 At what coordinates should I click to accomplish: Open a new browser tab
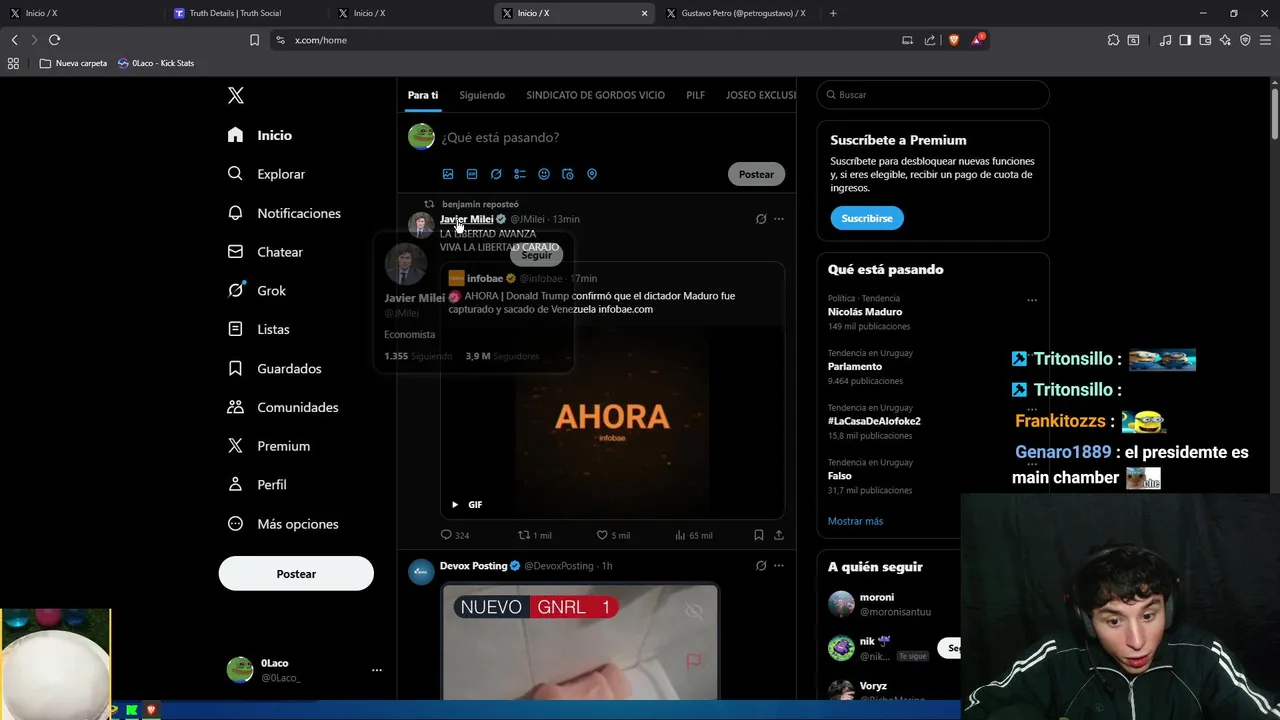pyautogui.click(x=833, y=13)
